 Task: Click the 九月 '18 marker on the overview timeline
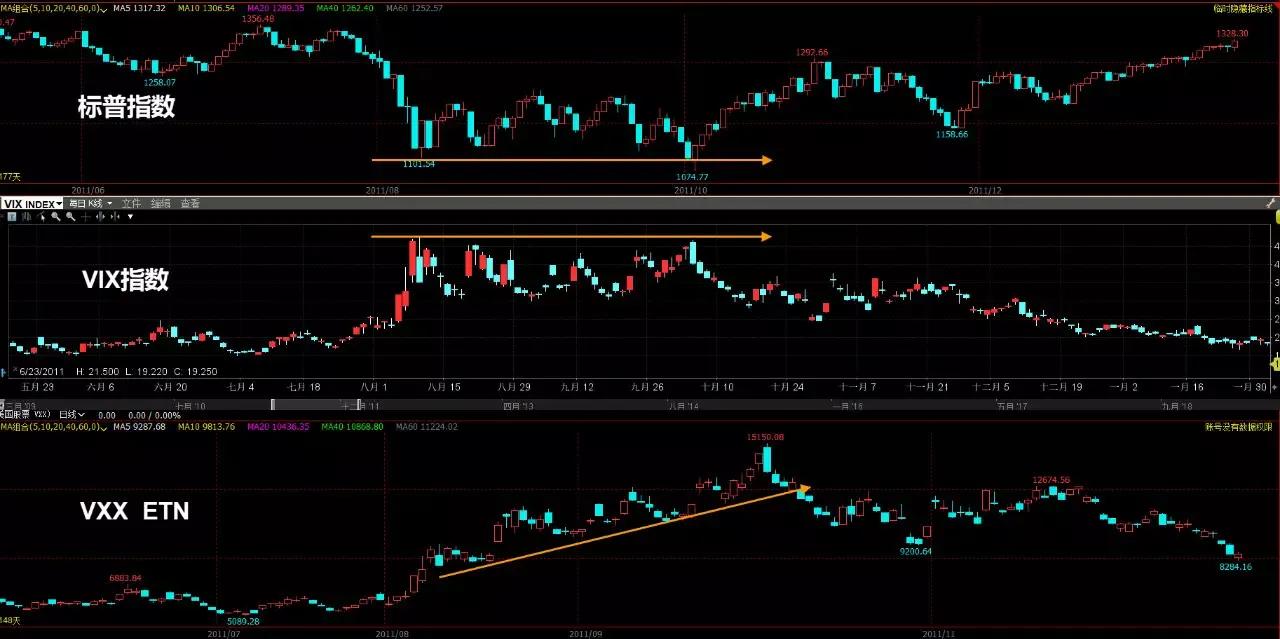1176,406
